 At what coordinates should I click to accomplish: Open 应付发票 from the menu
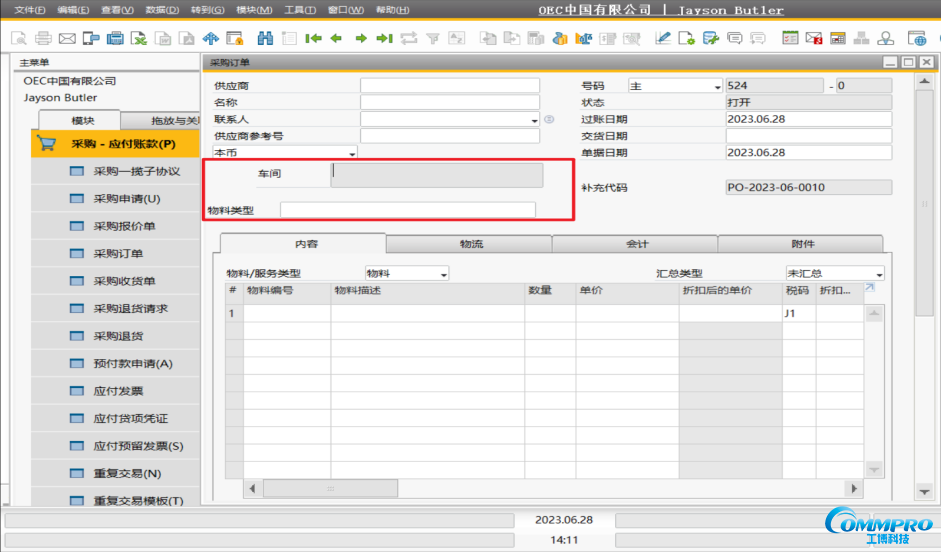click(x=115, y=391)
